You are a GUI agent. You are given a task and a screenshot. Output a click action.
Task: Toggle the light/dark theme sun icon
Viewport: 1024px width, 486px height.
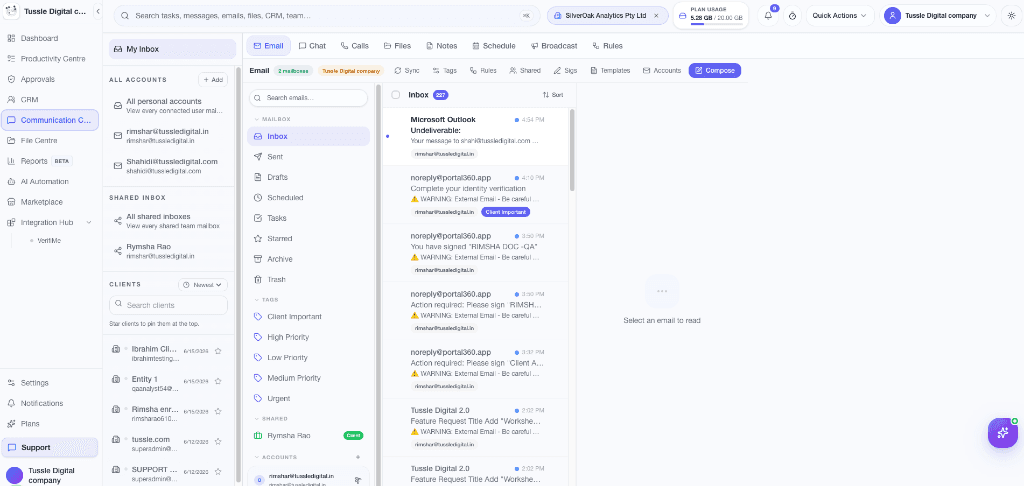pyautogui.click(x=1011, y=16)
